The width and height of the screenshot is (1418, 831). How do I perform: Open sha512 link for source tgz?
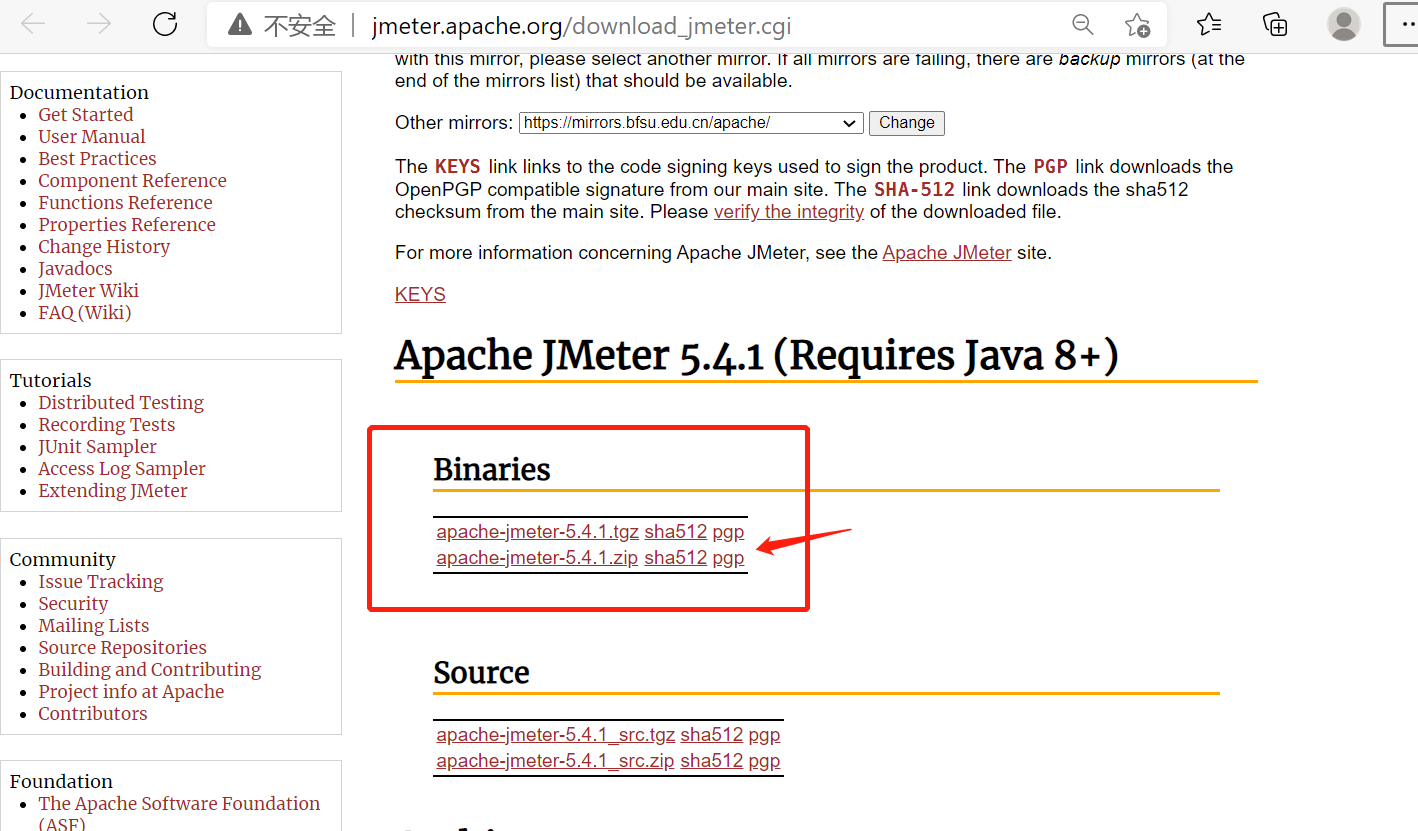(x=712, y=735)
